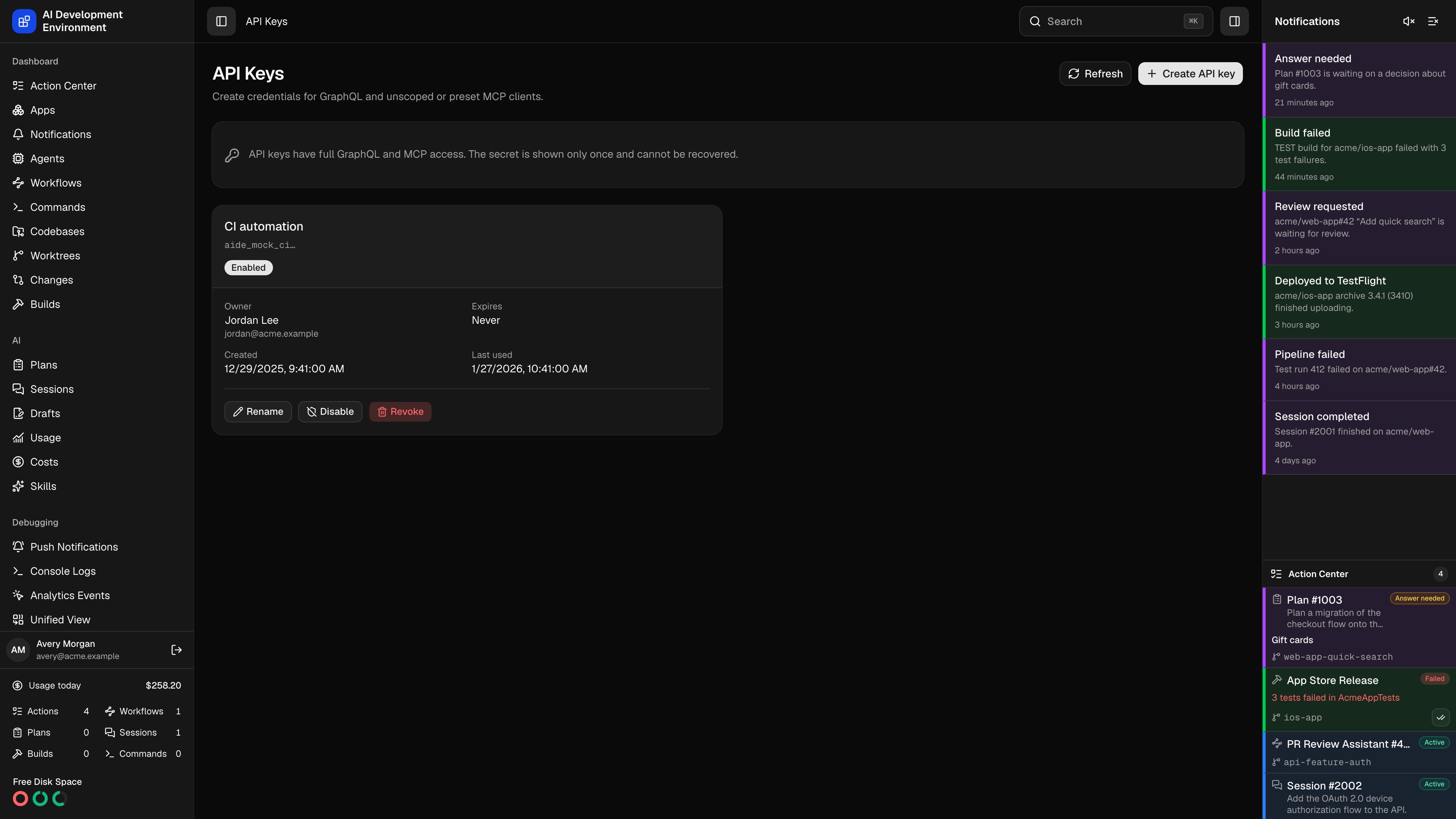Image resolution: width=1456 pixels, height=819 pixels.
Task: Click Workflows count in status summary
Action: [143, 712]
